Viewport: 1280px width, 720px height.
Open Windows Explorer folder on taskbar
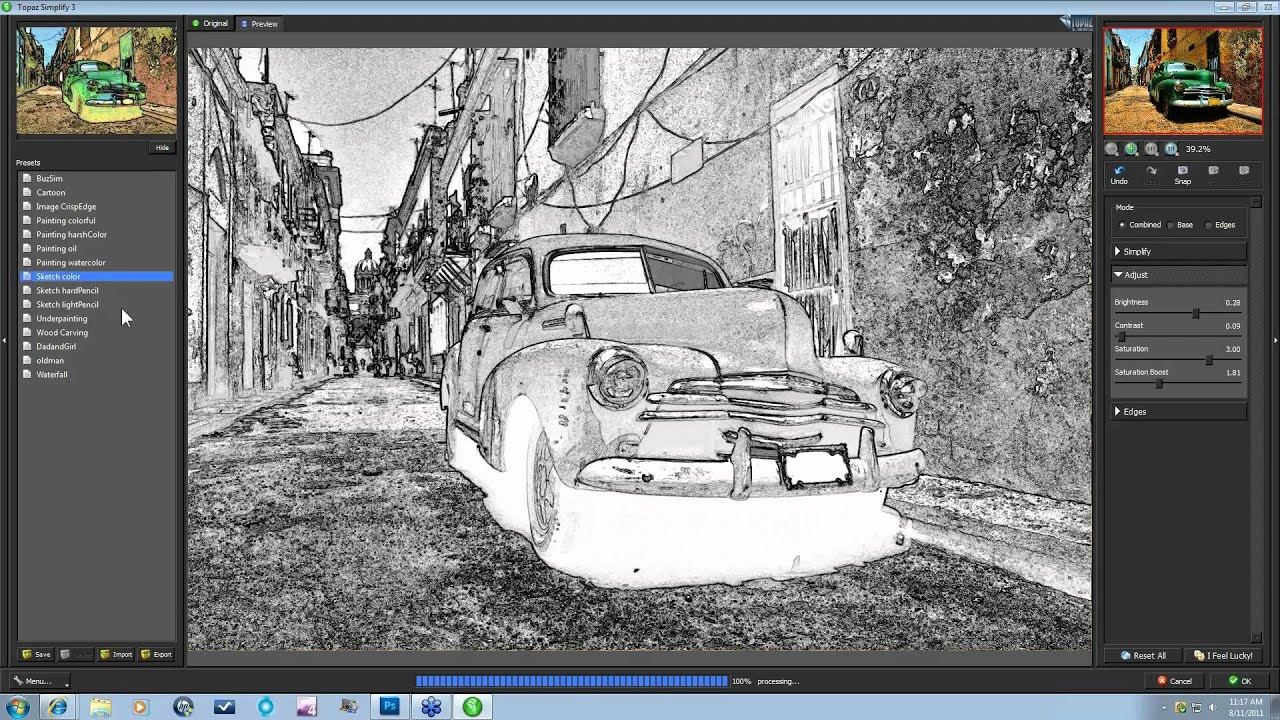click(100, 707)
